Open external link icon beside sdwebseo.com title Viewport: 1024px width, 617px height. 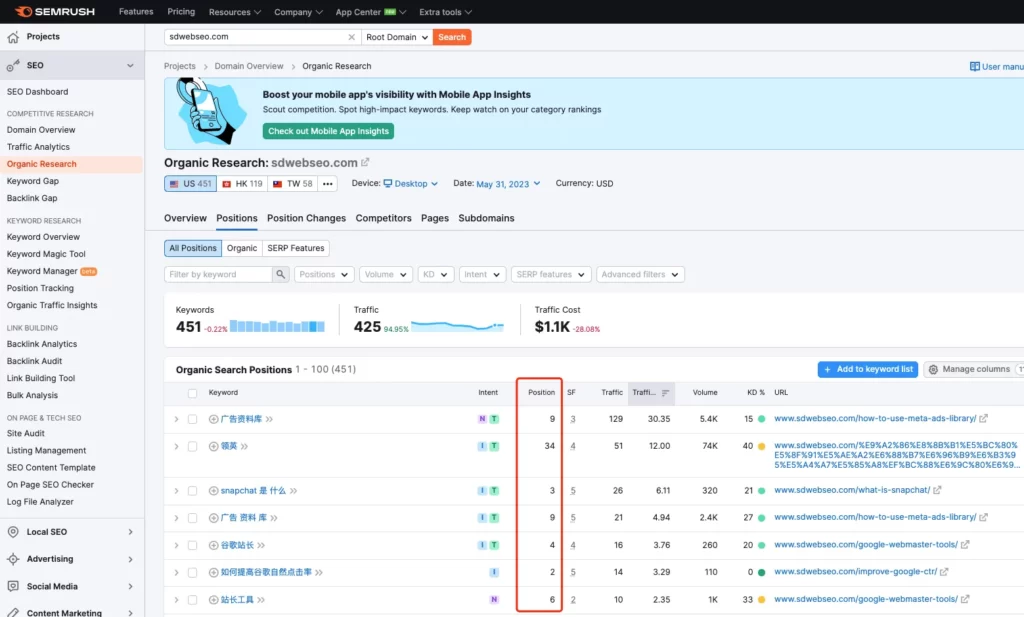tap(365, 162)
